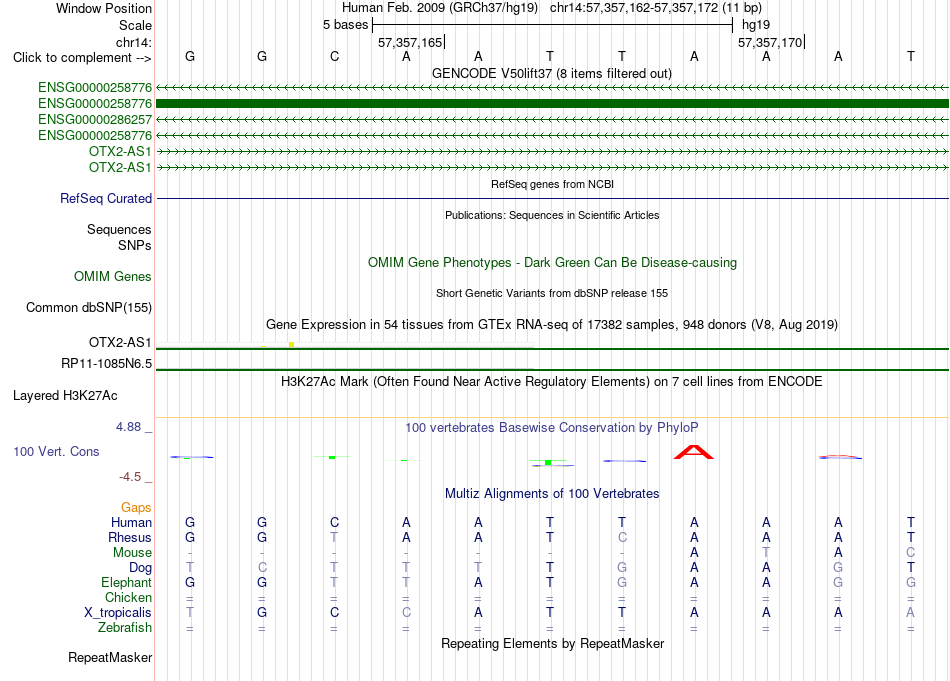
Task: Select the Zebrafish alignment row label
Action: (x=125, y=627)
